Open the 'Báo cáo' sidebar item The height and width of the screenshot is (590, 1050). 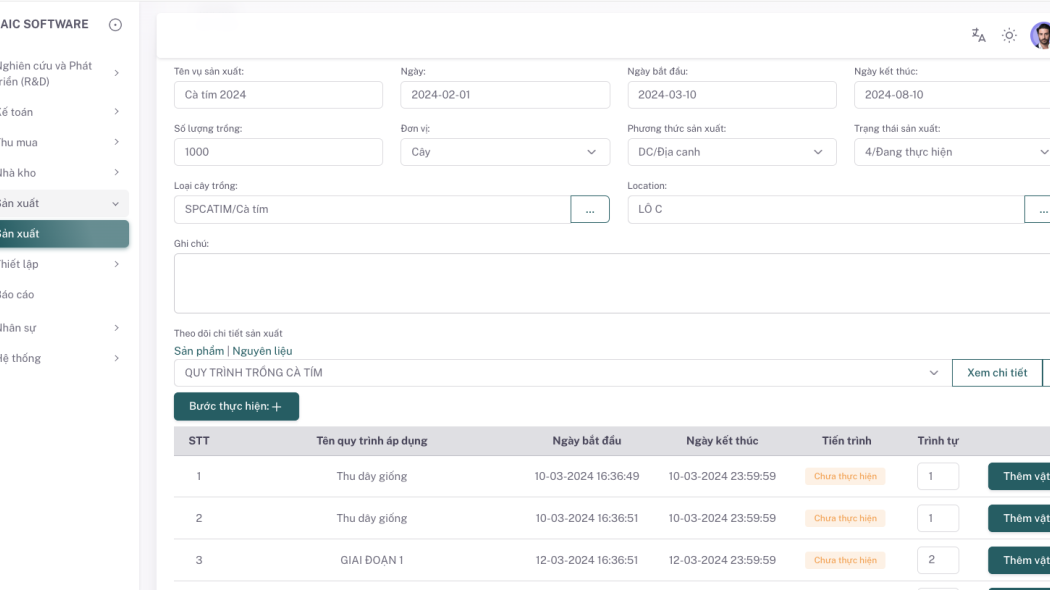pos(20,295)
